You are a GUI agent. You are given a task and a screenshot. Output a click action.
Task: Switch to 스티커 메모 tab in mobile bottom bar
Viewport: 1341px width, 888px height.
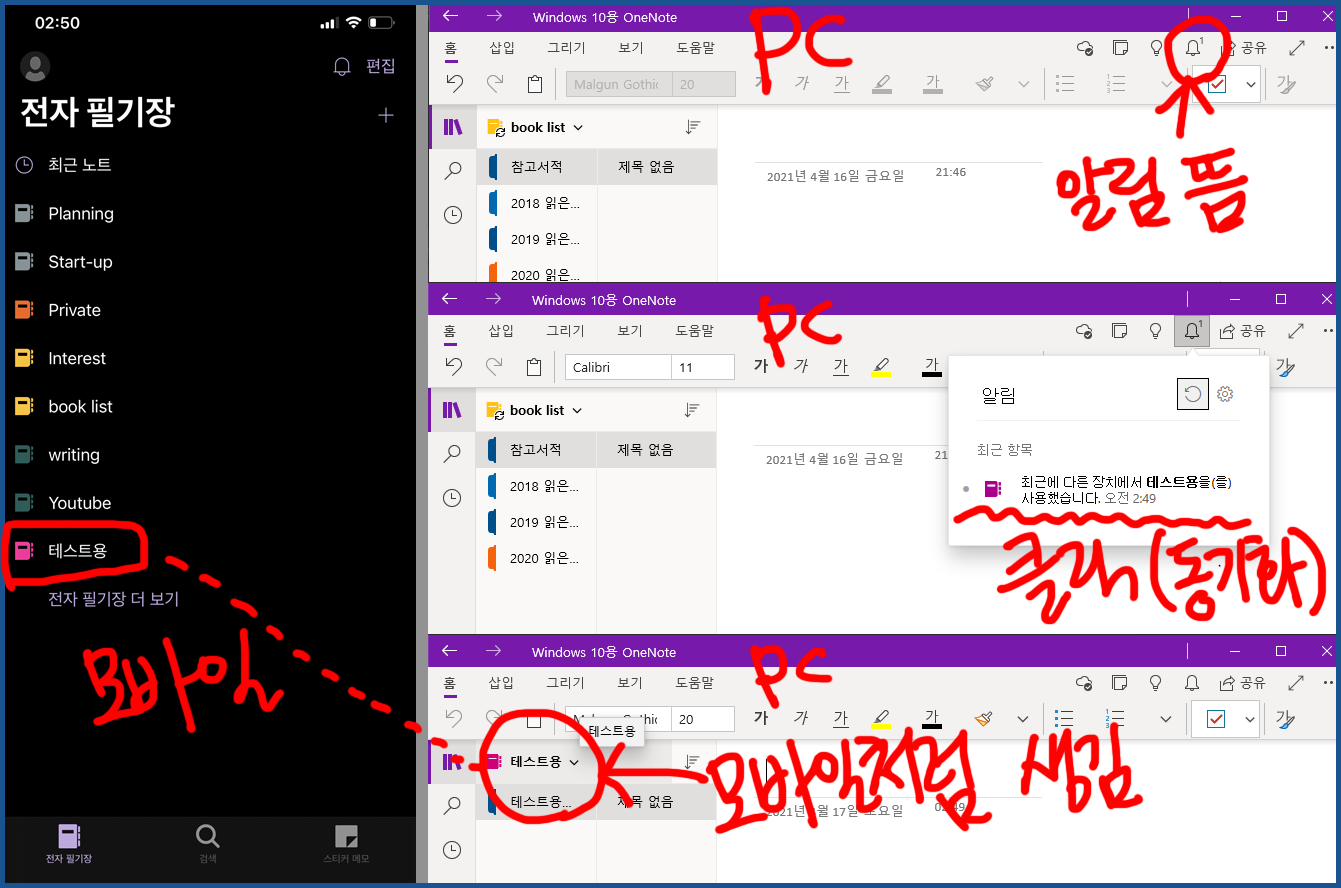tap(346, 844)
